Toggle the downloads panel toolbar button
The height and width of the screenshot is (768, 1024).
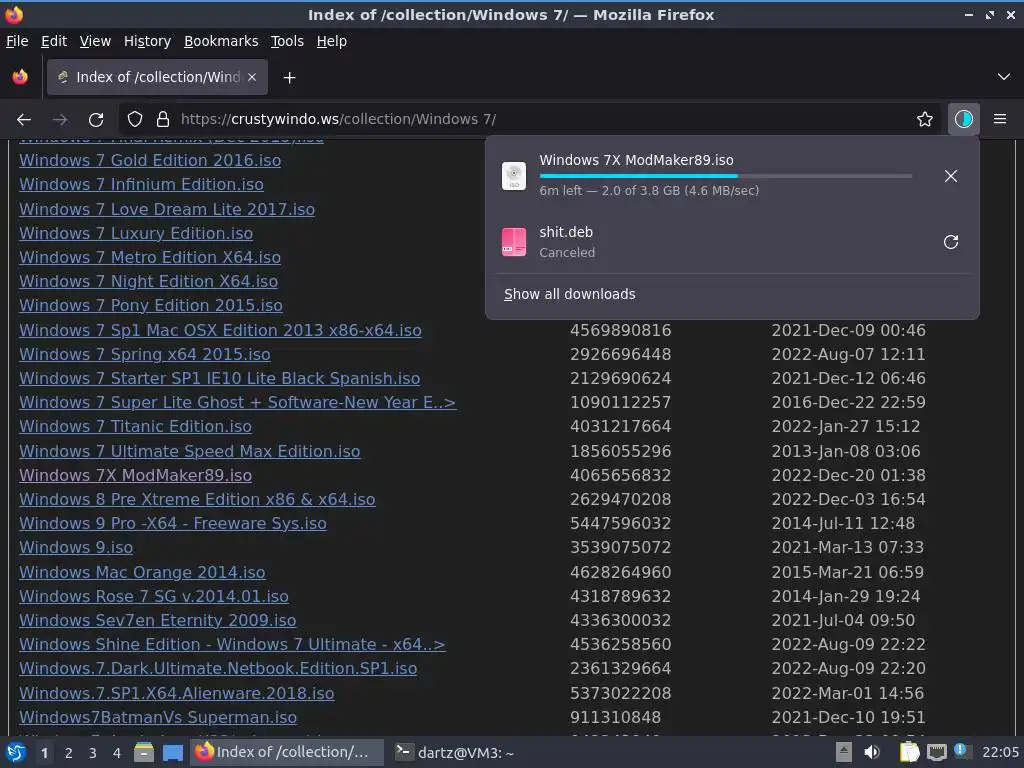point(963,119)
